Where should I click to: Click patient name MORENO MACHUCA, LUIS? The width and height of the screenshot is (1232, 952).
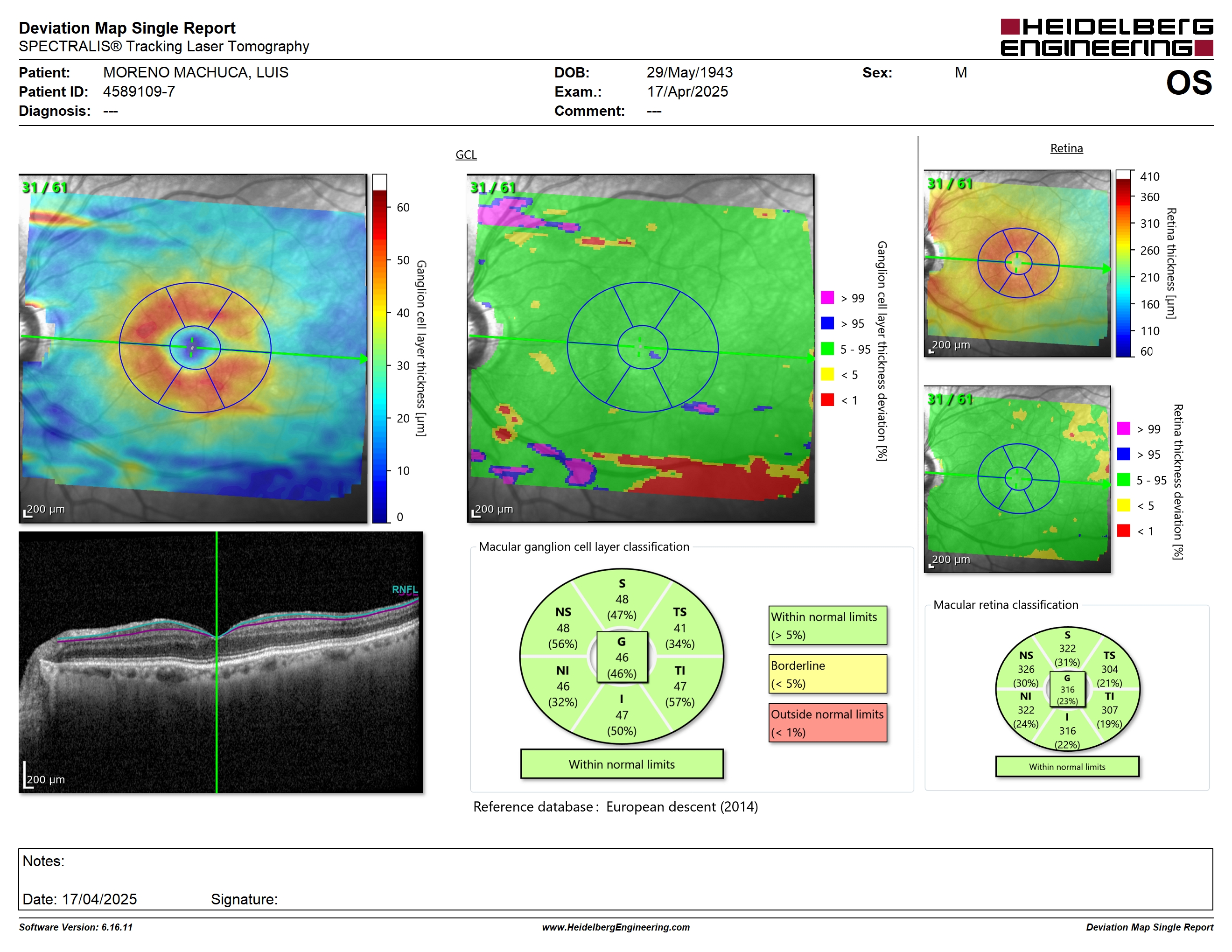(195, 72)
